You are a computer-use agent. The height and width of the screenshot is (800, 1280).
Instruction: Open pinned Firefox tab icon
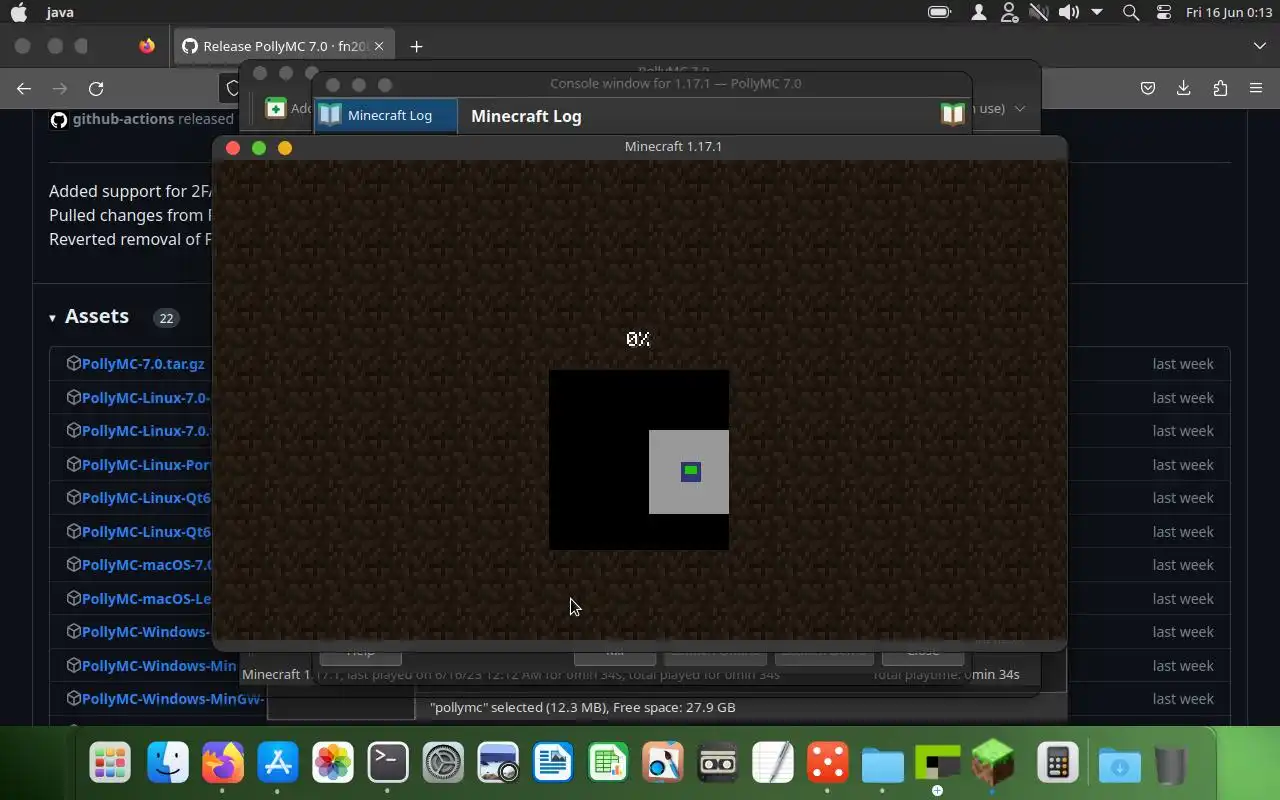147,46
